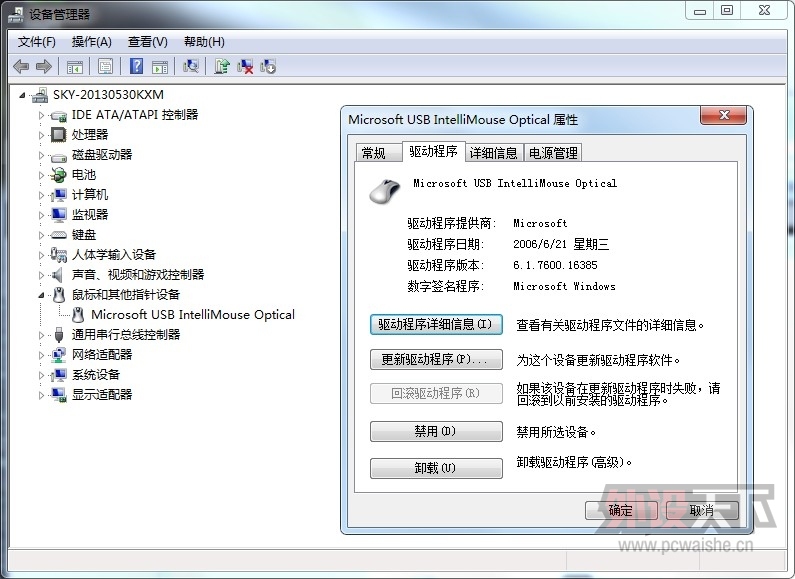Expand the 处理器 node arrow

tap(42, 135)
